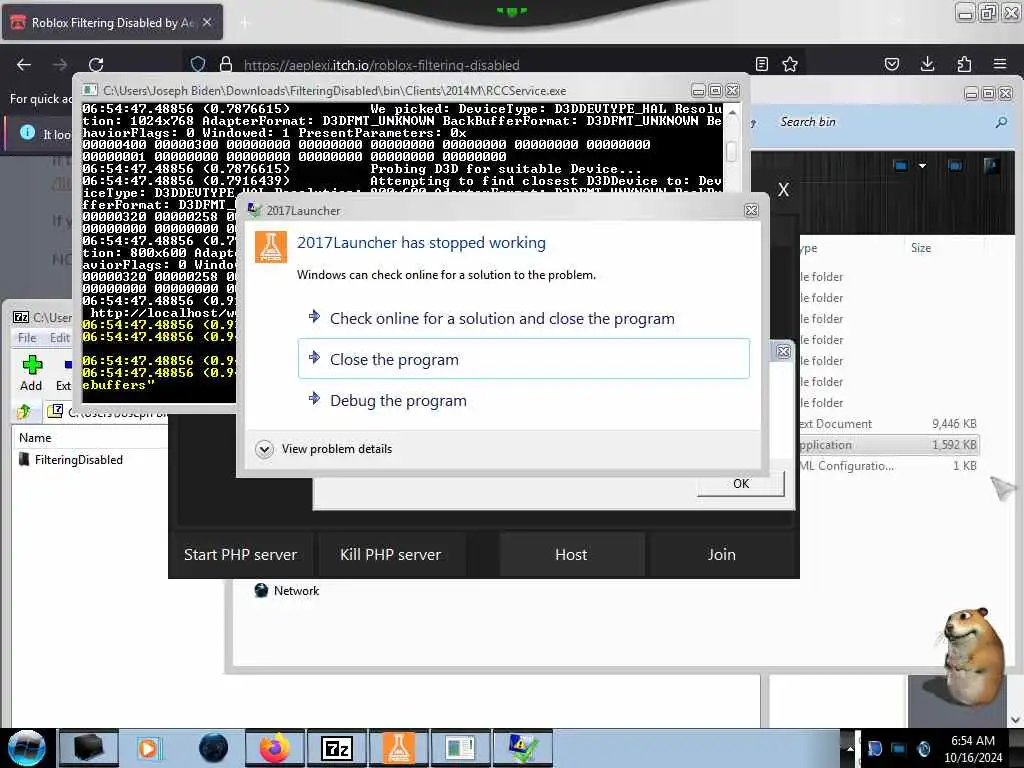Open a new Firefox tab
1024x768 pixels.
coord(245,23)
